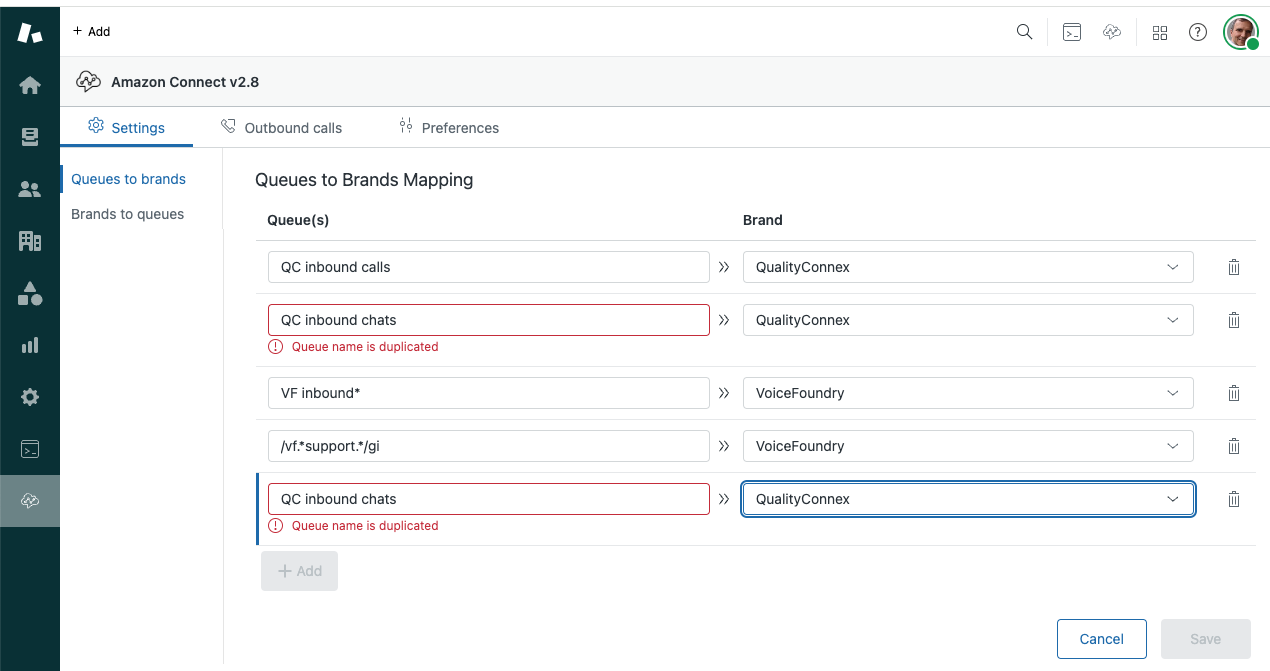The height and width of the screenshot is (671, 1270).
Task: Open the Views icon in left sidebar
Action: click(30, 138)
